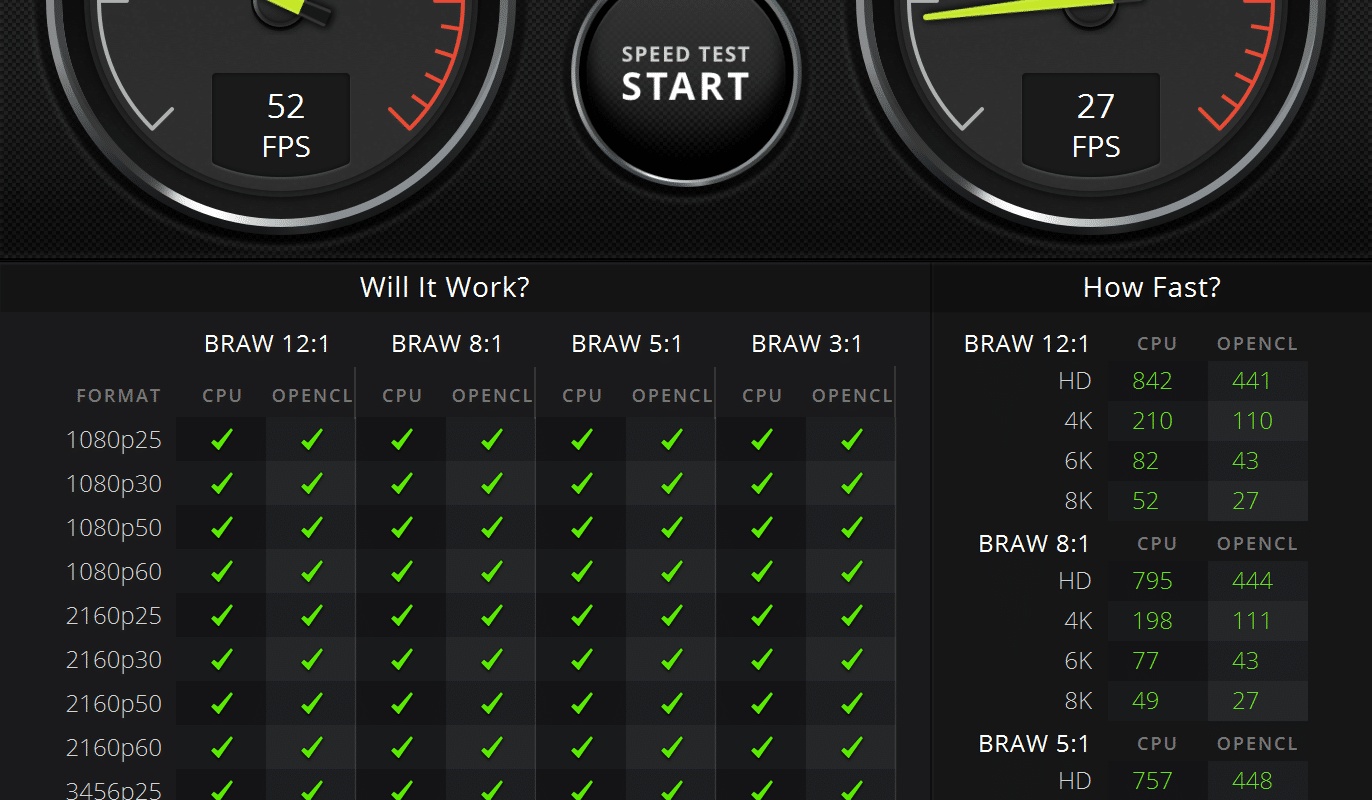Click the 2160p25 BRAW 12:1 CPU checkmark
Screen dimensions: 1372x800
coord(222,615)
